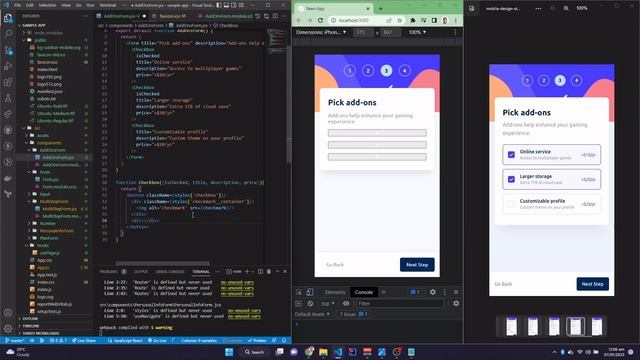Open the image viewer's three-dot menu
Image resolution: width=640 pixels, height=360 pixels.
(x=538, y=8)
